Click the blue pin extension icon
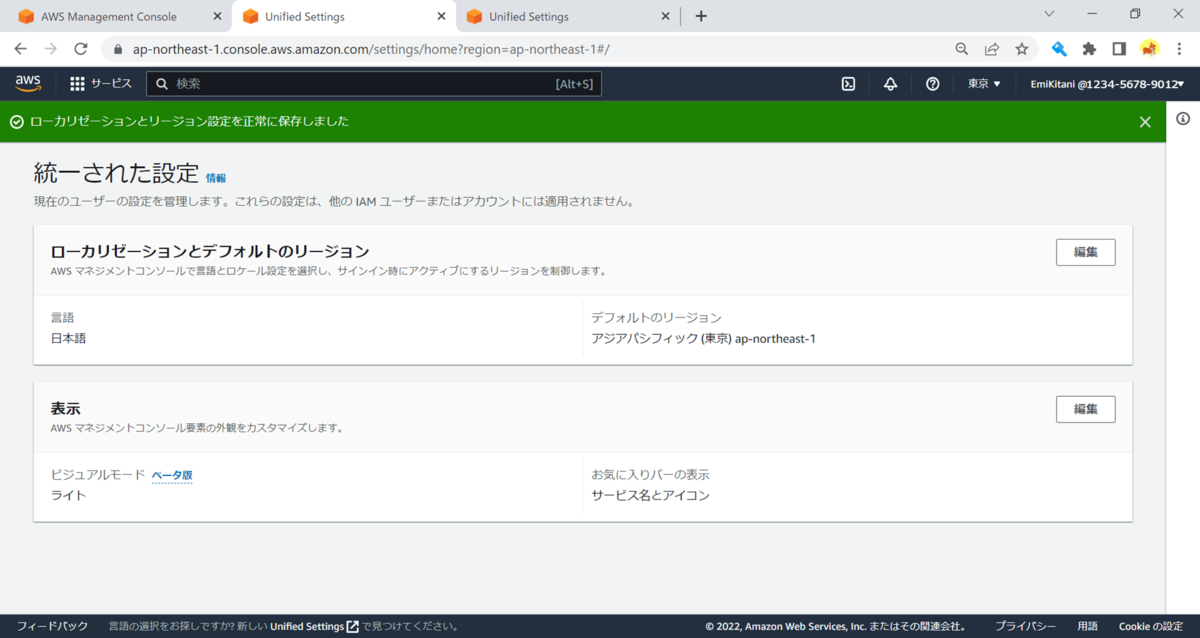This screenshot has width=1200, height=638. click(1059, 48)
